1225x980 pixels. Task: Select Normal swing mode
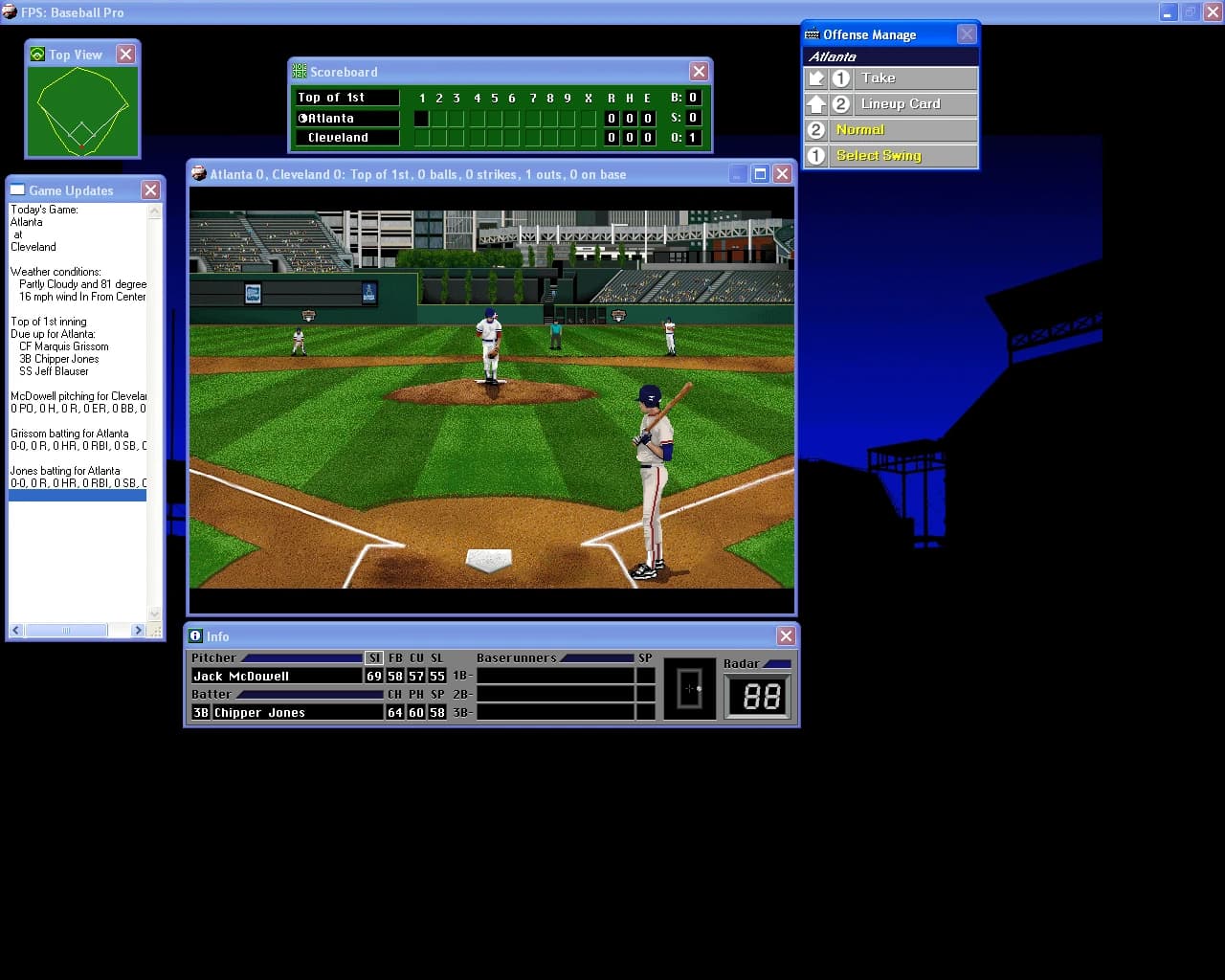[x=859, y=129]
